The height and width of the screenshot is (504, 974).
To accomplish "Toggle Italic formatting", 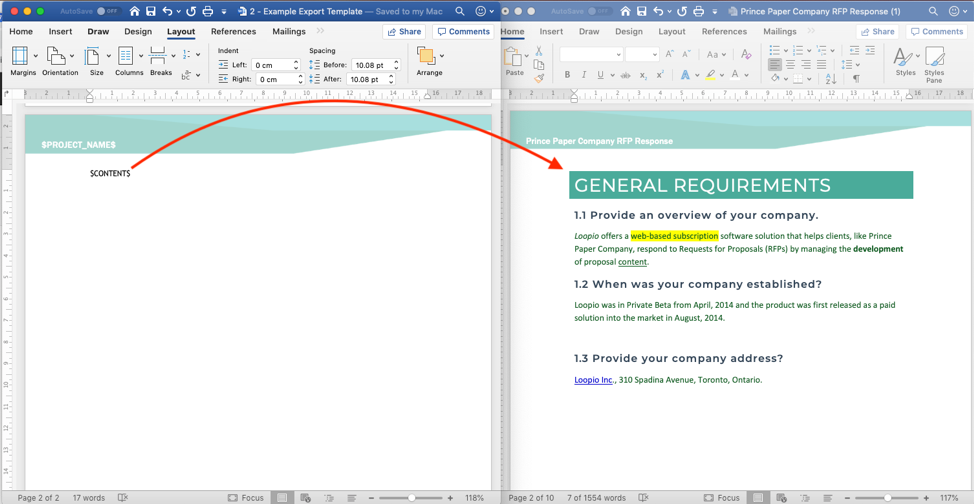I will (583, 75).
